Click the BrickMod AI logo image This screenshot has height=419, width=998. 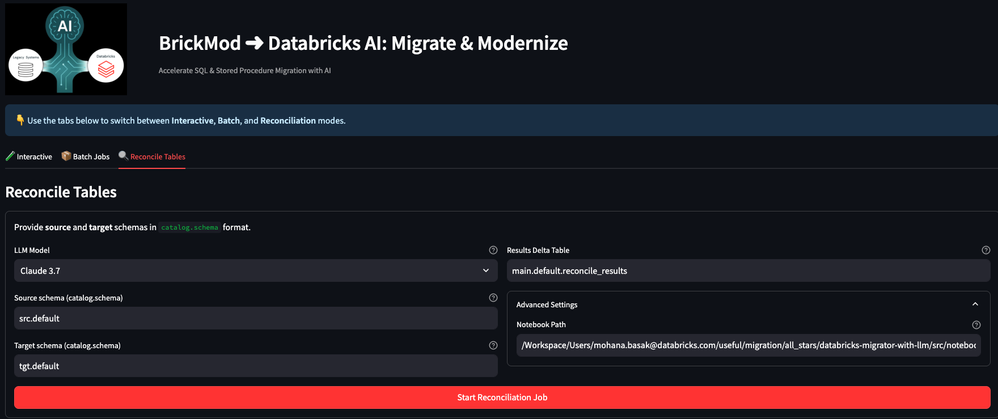coord(66,49)
